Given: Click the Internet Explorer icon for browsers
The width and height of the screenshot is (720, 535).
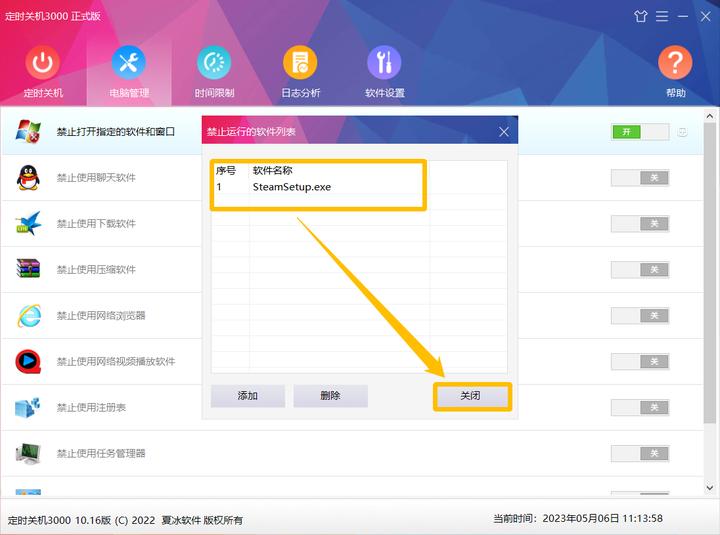Looking at the screenshot, I should (29, 315).
